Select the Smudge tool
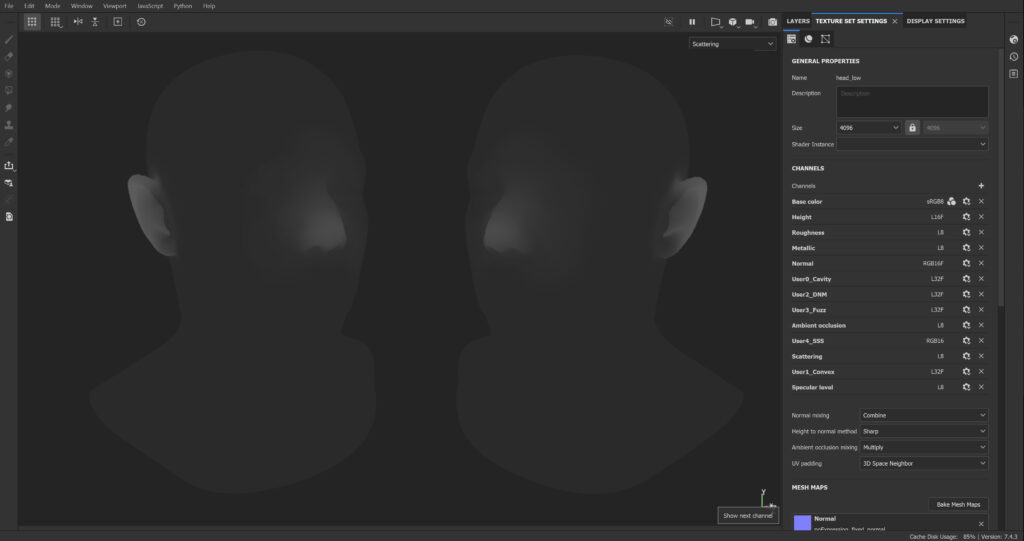 pos(9,108)
